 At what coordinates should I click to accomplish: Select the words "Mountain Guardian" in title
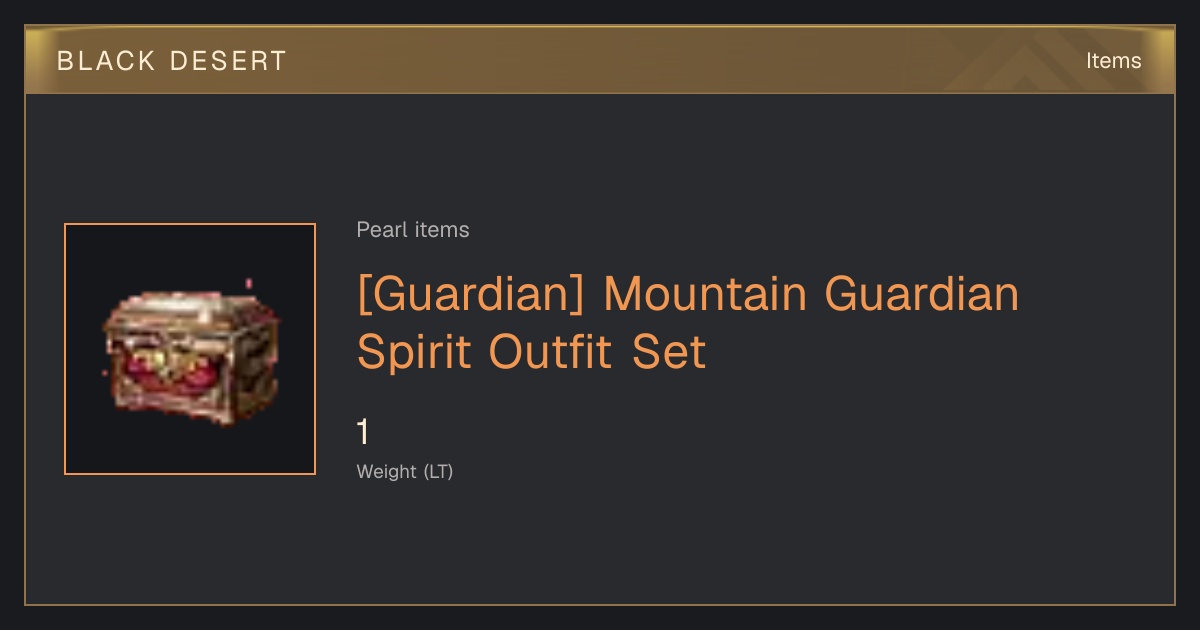(811, 294)
